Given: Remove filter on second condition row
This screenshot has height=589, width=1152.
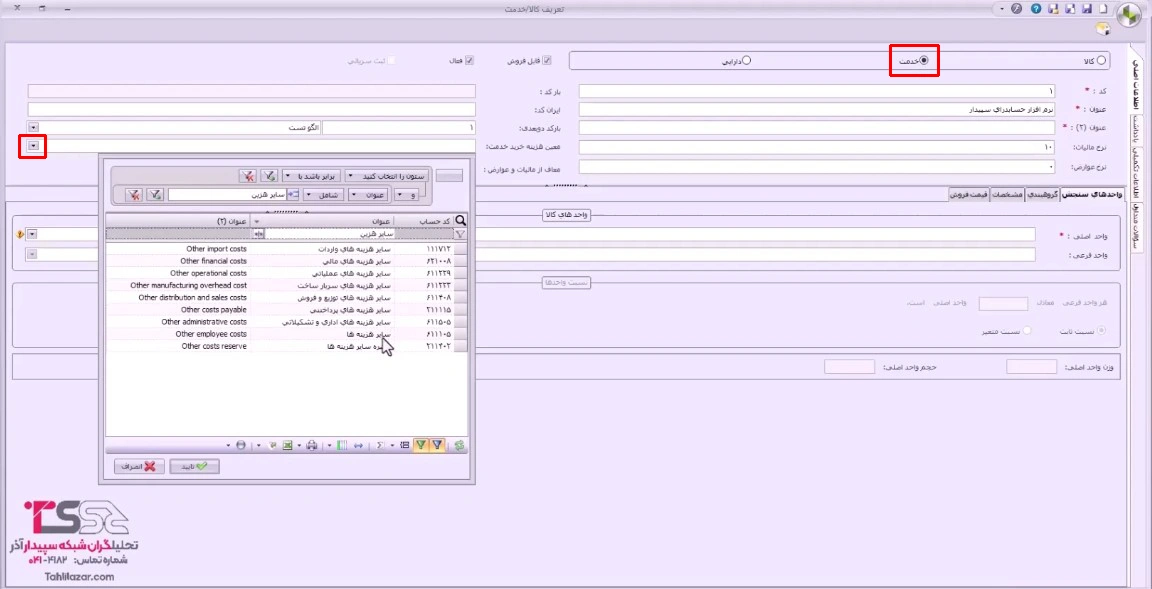Looking at the screenshot, I should tap(134, 195).
